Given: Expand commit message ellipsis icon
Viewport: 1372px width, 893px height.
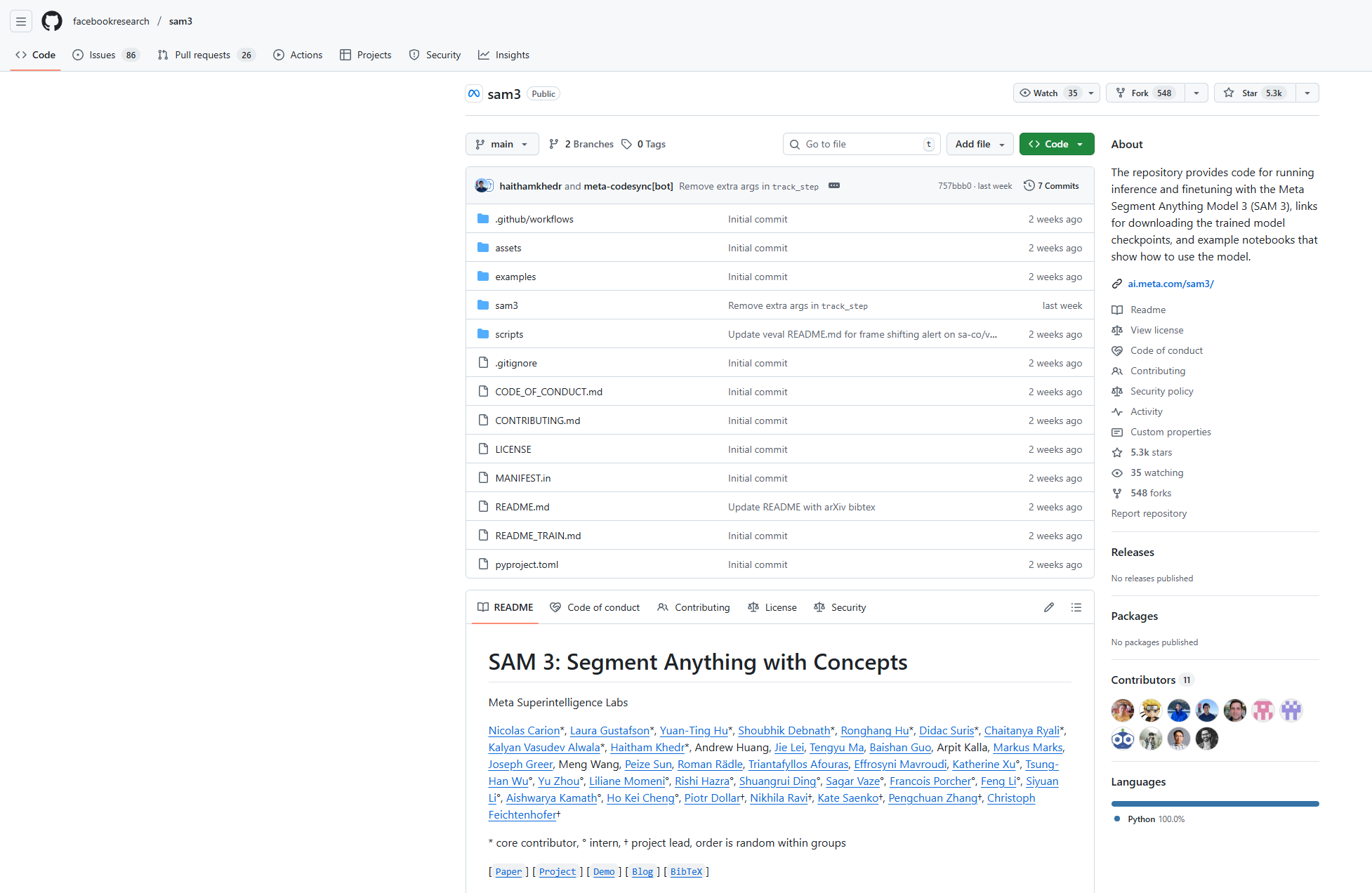Looking at the screenshot, I should (x=833, y=186).
